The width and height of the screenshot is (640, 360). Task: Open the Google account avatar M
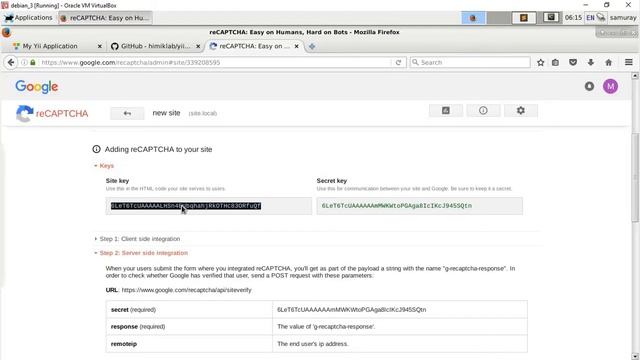point(610,86)
